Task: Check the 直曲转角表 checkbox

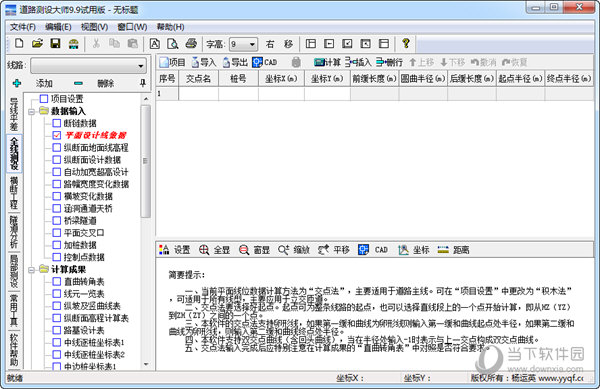Action: click(57, 282)
